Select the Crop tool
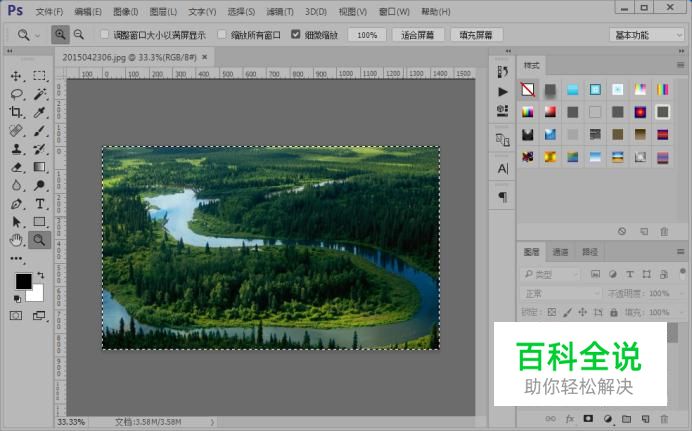692x431 pixels. click(16, 112)
